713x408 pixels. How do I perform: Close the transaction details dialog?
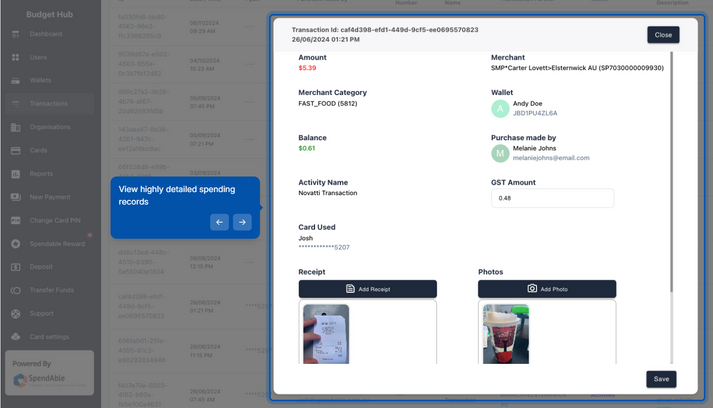point(663,35)
